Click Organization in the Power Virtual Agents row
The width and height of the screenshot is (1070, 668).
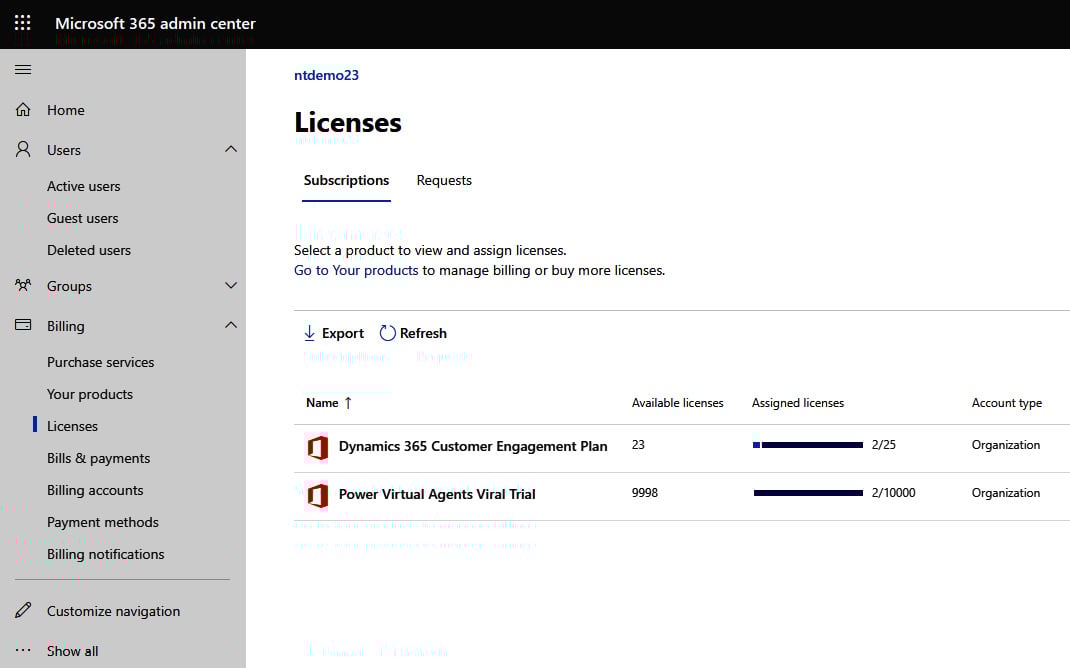tap(1006, 493)
